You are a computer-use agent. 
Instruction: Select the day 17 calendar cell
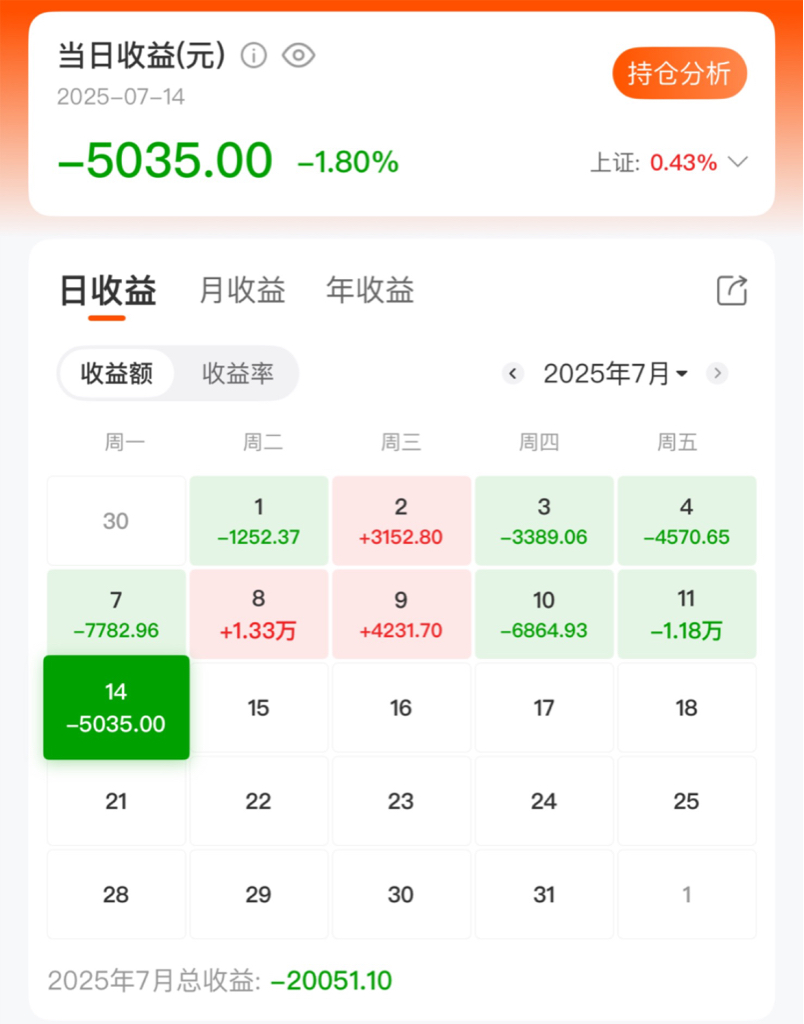pyautogui.click(x=544, y=707)
